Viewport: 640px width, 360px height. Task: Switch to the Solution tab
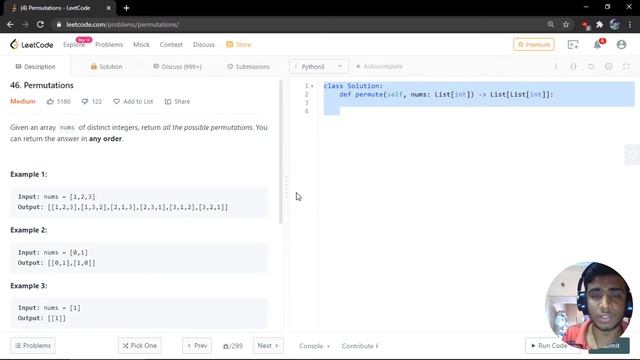point(106,67)
